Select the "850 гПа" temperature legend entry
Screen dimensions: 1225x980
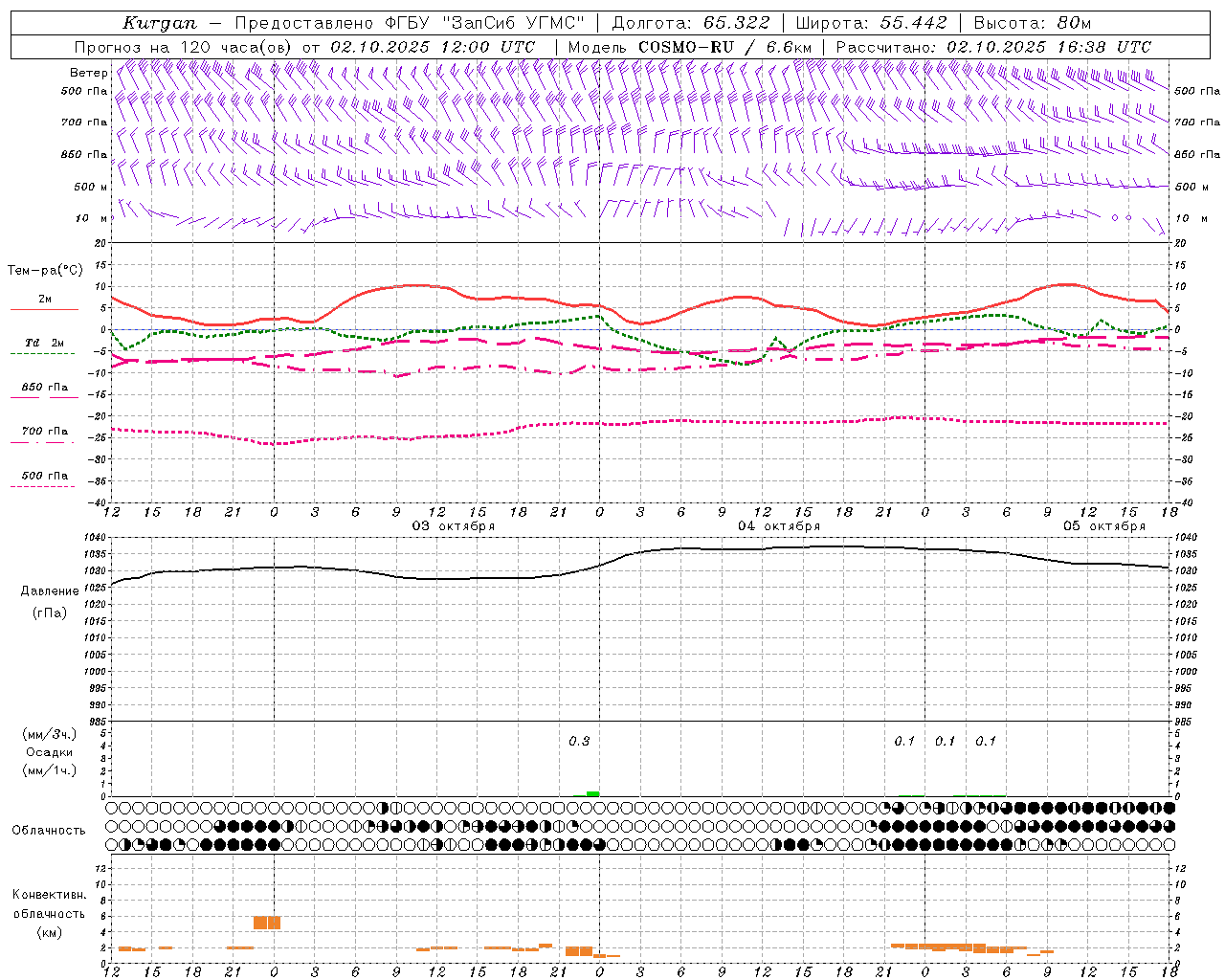click(45, 388)
